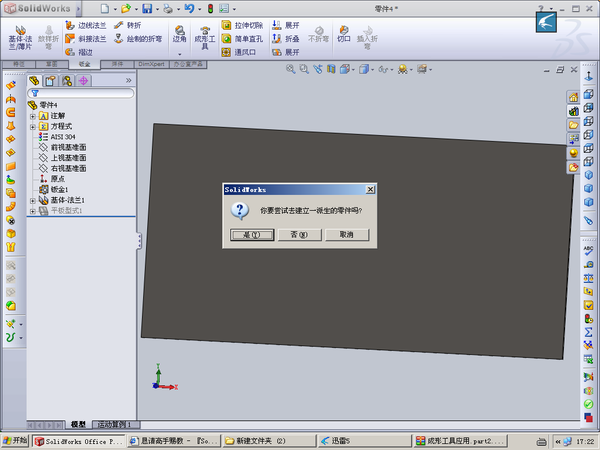This screenshot has width=600, height=450.
Task: Switch to the DimXpert ribbon tab
Action: pyautogui.click(x=152, y=64)
